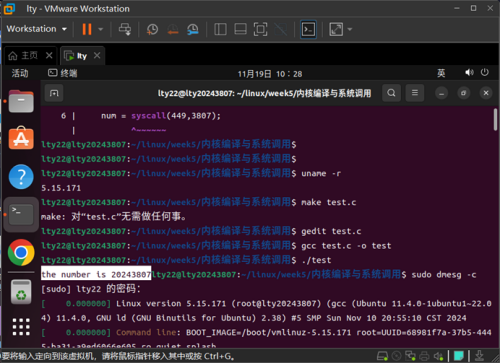The image size is (500, 363).
Task: Click the 'gcc test.c -o test' command
Action: pyautogui.click(x=346, y=246)
